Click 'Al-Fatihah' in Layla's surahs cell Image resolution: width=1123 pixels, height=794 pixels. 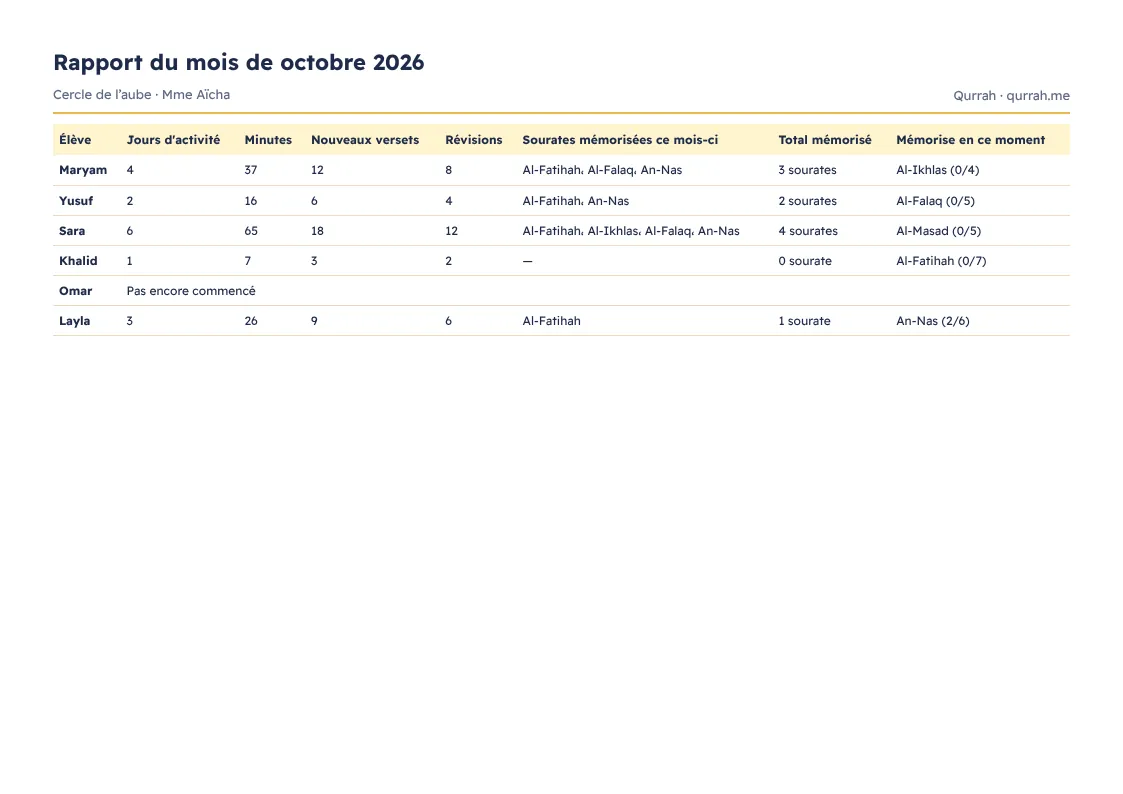(x=551, y=321)
